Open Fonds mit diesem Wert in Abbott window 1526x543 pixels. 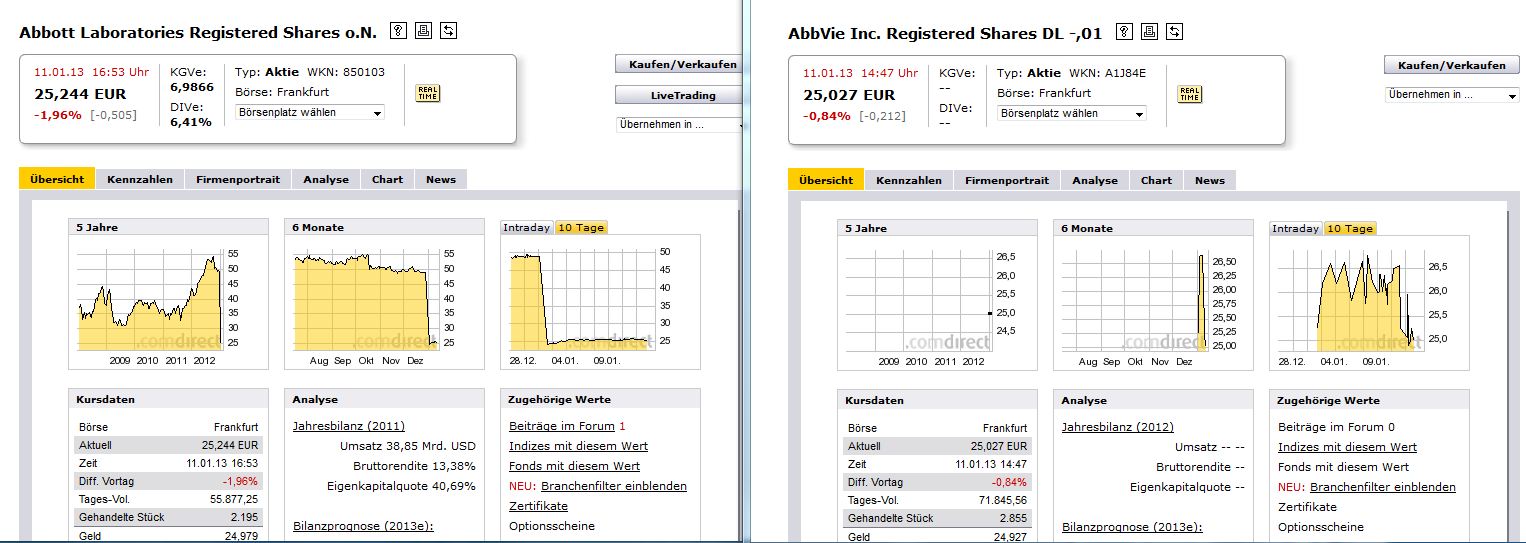[574, 466]
